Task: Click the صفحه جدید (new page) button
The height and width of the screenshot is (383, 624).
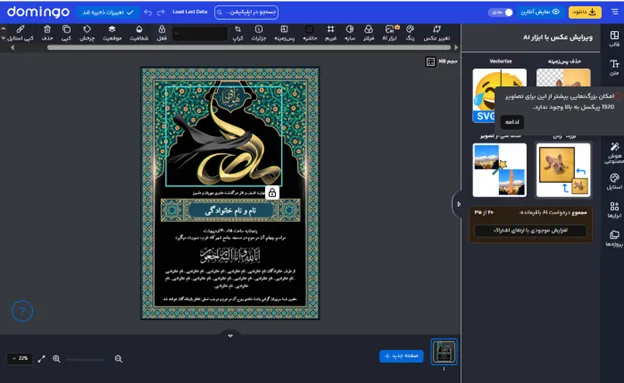Action: pyautogui.click(x=401, y=356)
